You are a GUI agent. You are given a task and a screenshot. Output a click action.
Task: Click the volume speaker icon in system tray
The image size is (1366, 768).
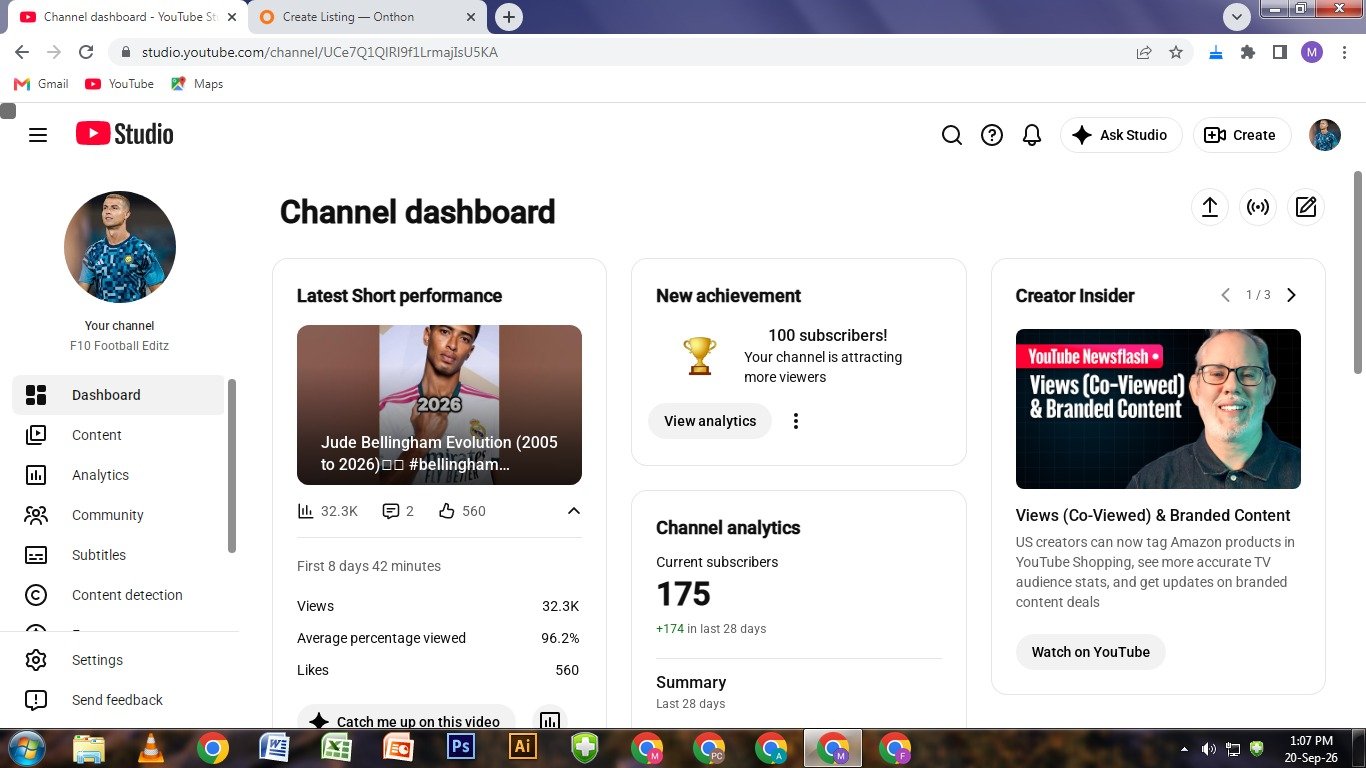[1208, 748]
